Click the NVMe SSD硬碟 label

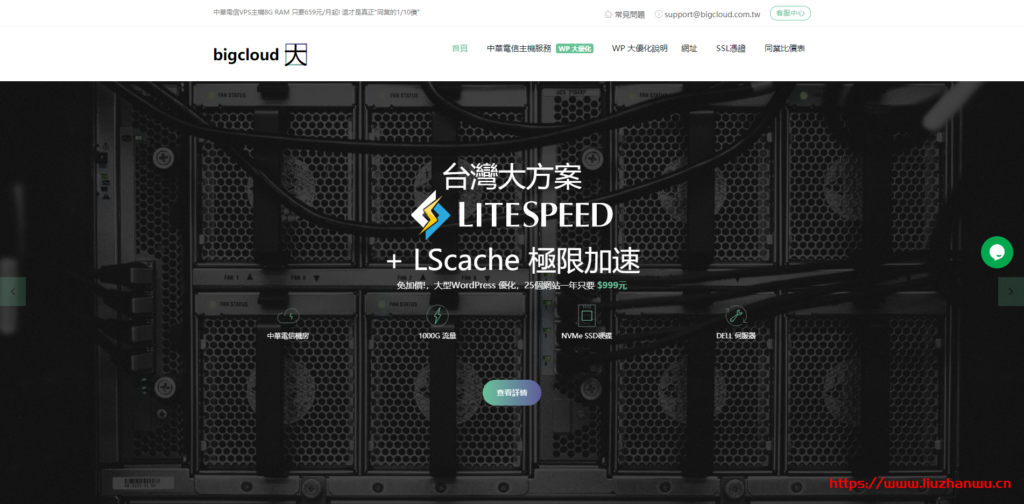[x=586, y=336]
